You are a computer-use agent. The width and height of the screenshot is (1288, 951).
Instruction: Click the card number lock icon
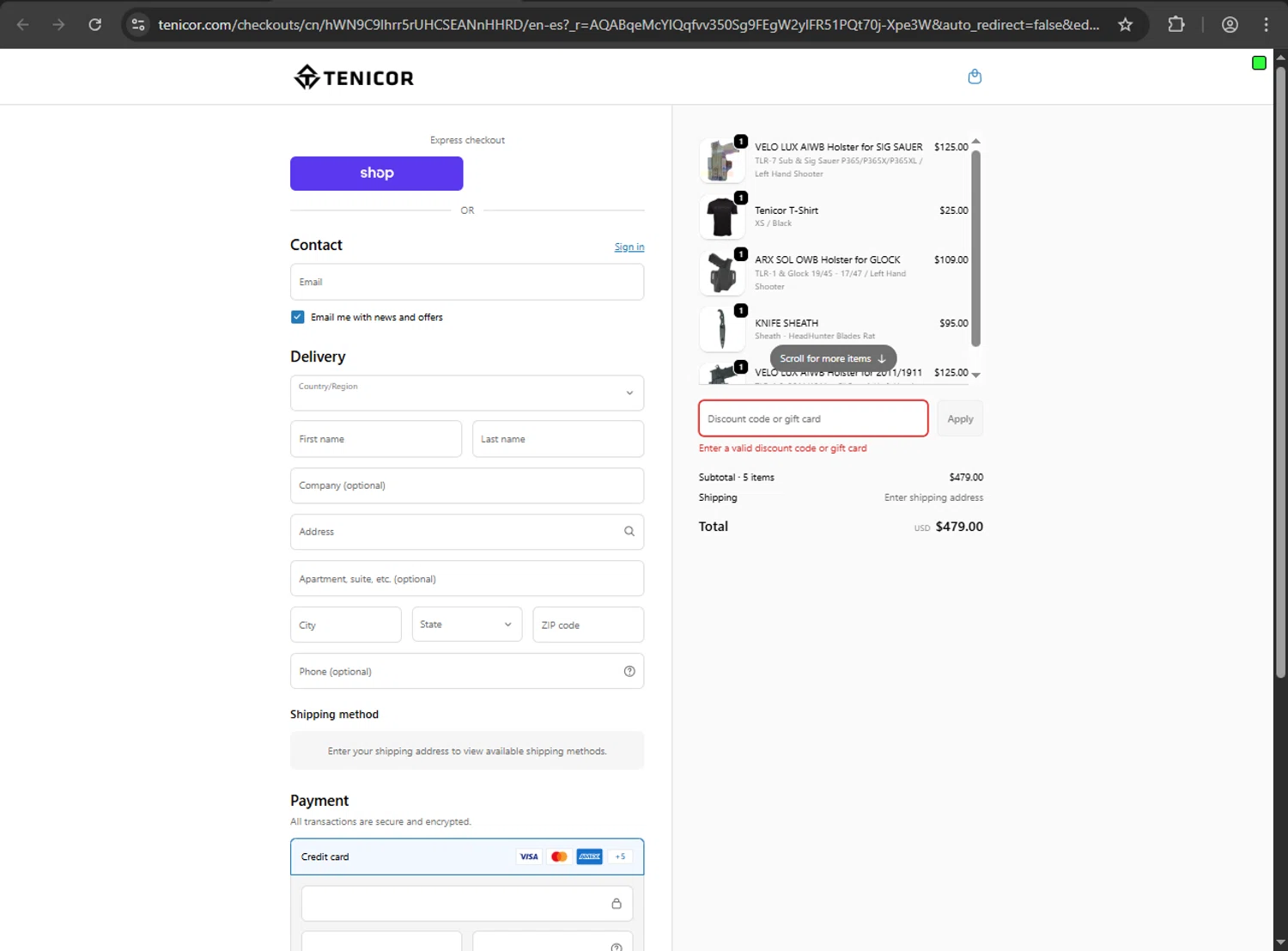(x=616, y=904)
